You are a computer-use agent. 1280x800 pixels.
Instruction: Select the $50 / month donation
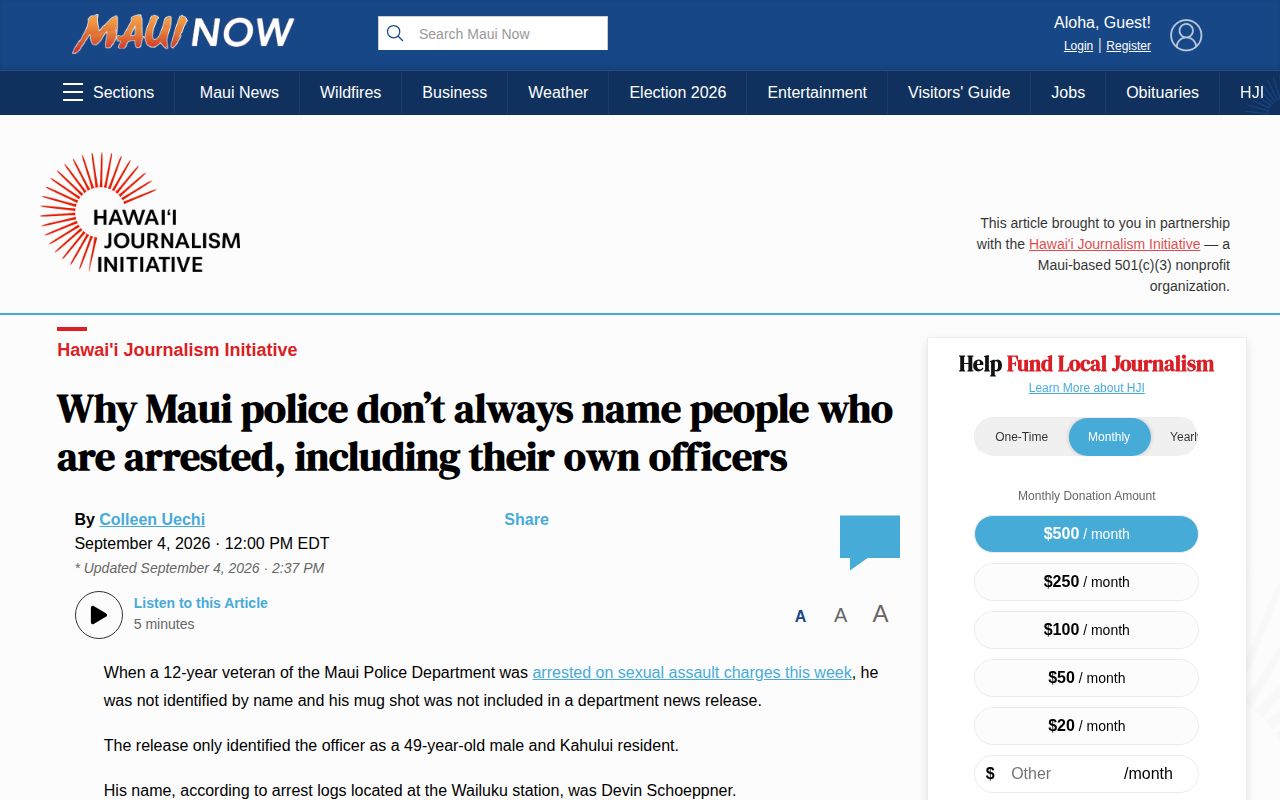tap(1086, 678)
